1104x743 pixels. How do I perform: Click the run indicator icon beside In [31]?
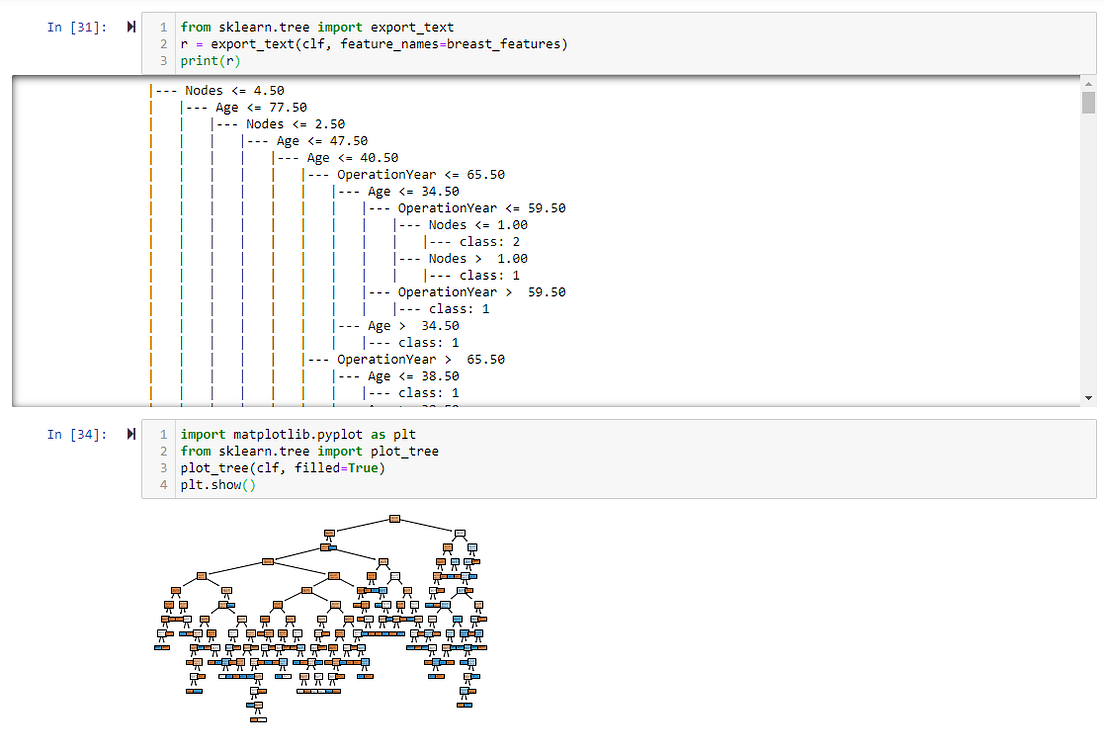tap(130, 27)
